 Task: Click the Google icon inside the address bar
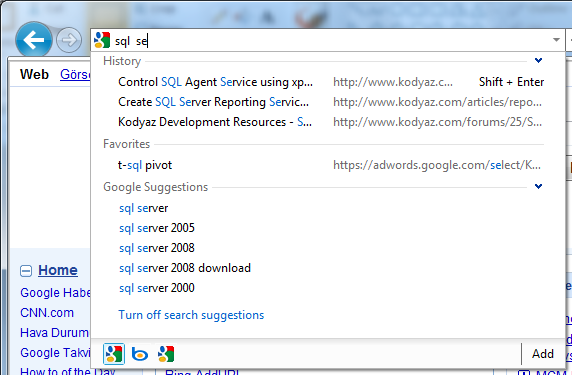click(102, 40)
